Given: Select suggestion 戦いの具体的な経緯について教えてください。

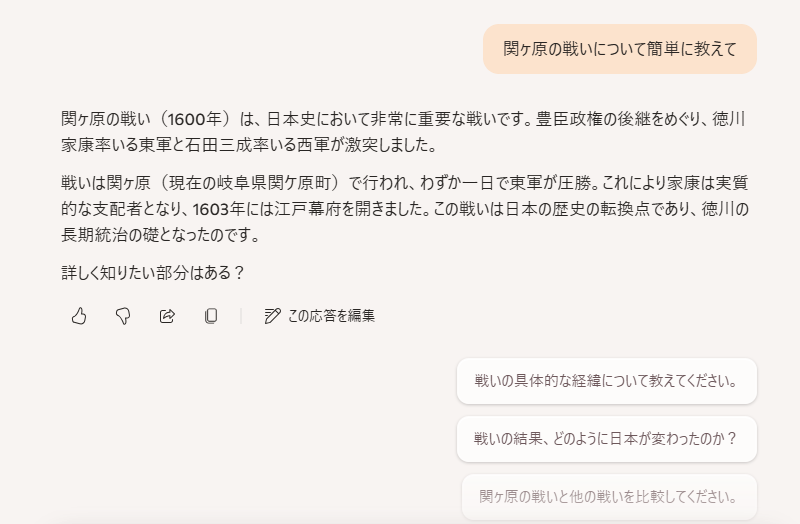Looking at the screenshot, I should pyautogui.click(x=607, y=381).
